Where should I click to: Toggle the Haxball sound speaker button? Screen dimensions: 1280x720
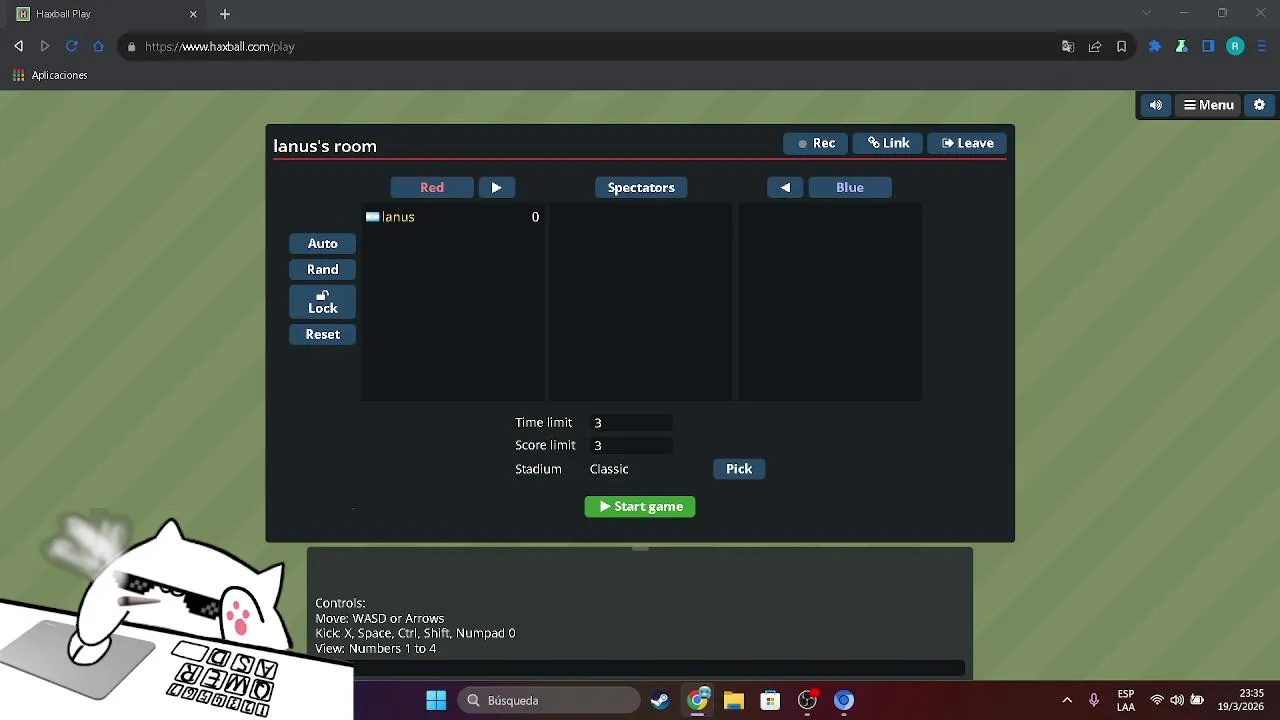(1156, 105)
